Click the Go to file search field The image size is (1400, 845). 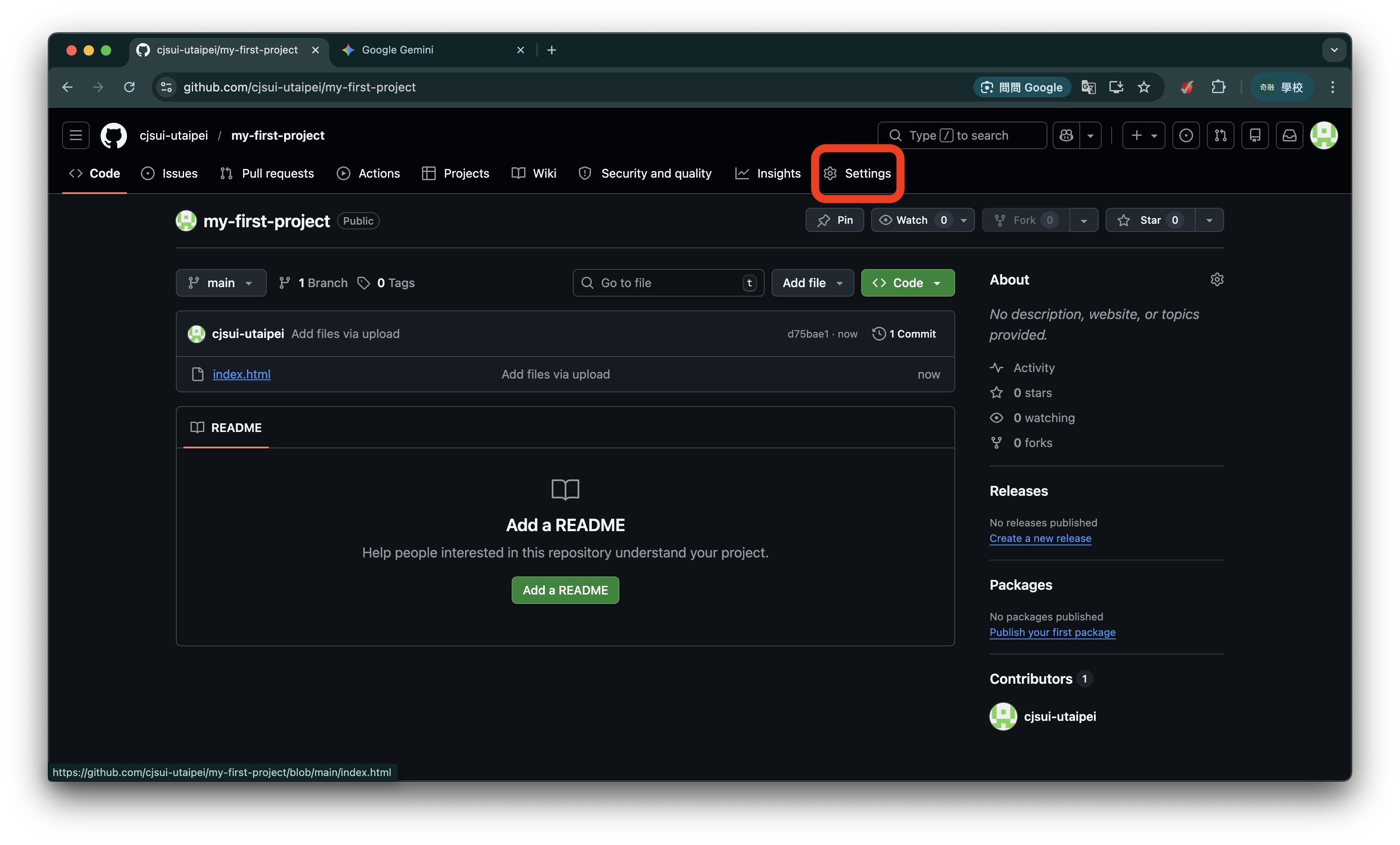[x=668, y=282]
